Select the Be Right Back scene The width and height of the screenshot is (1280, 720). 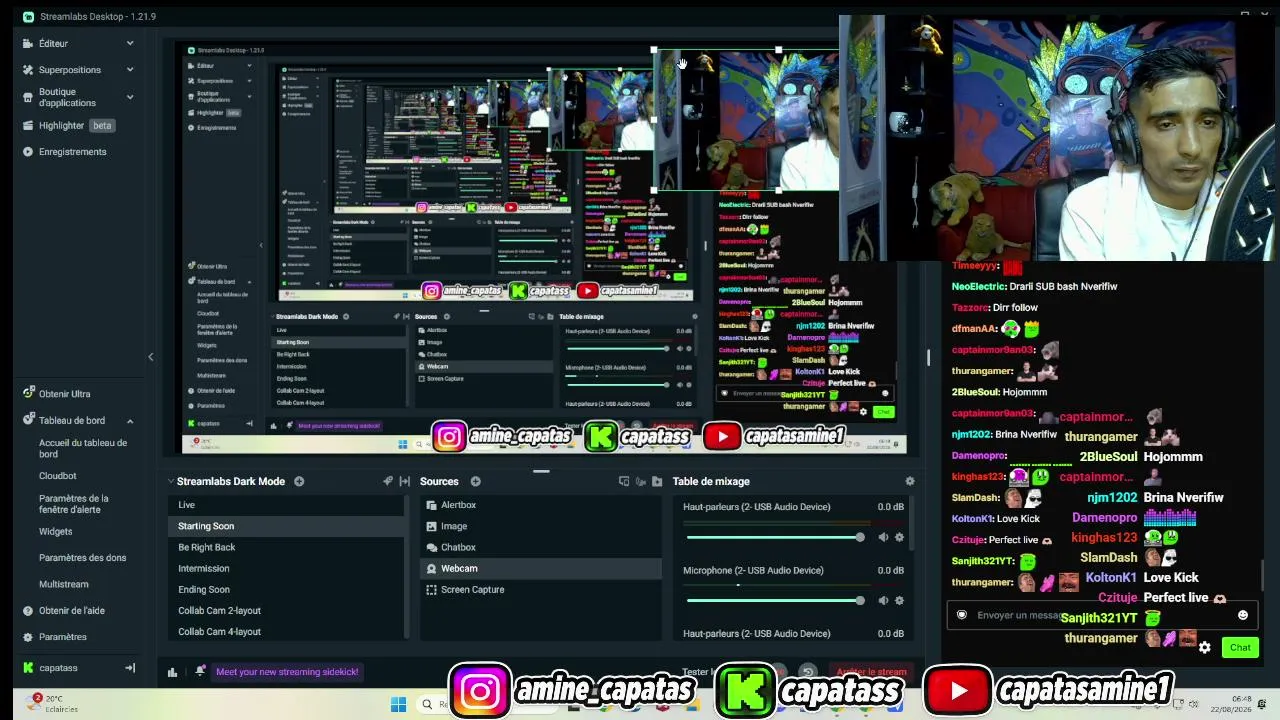tap(285, 547)
